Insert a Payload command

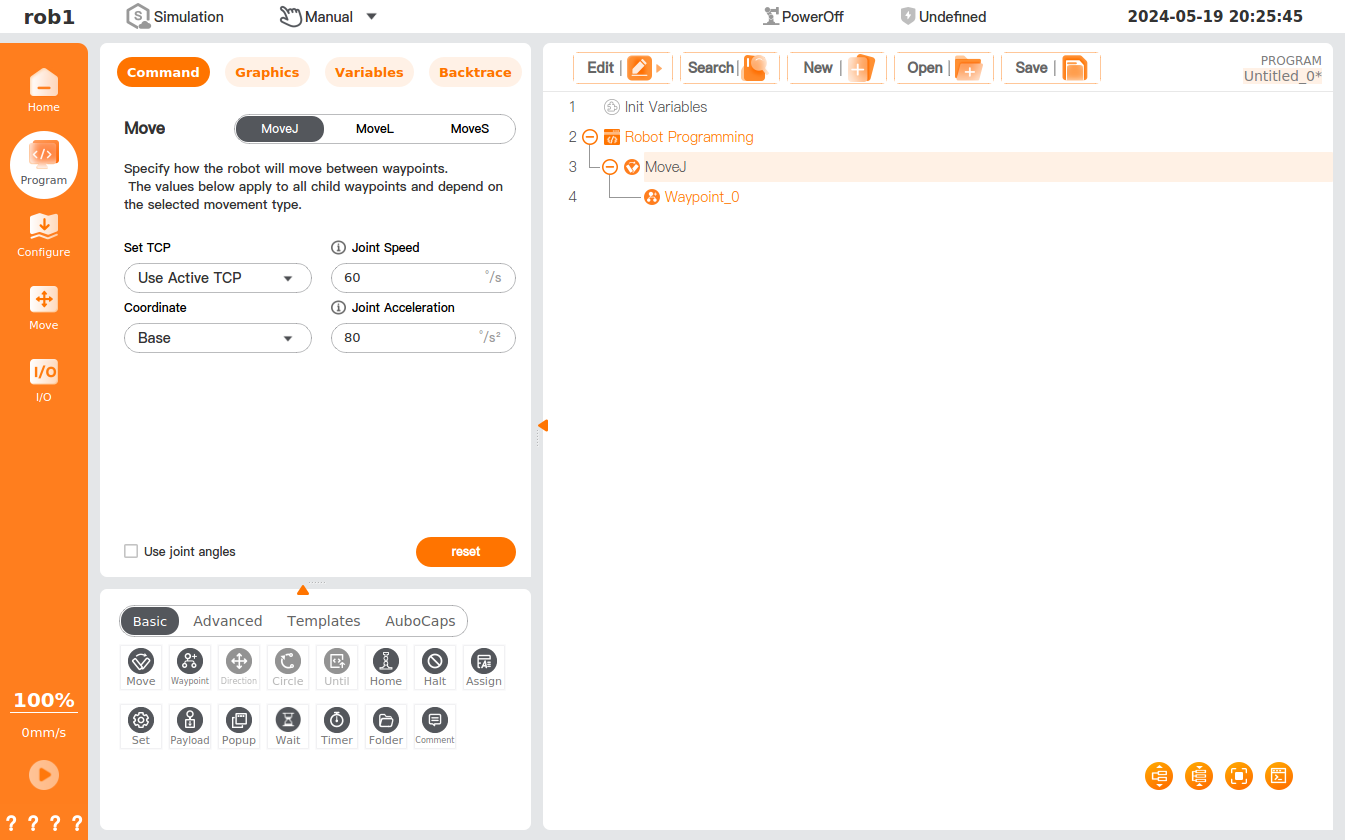[x=189, y=726]
